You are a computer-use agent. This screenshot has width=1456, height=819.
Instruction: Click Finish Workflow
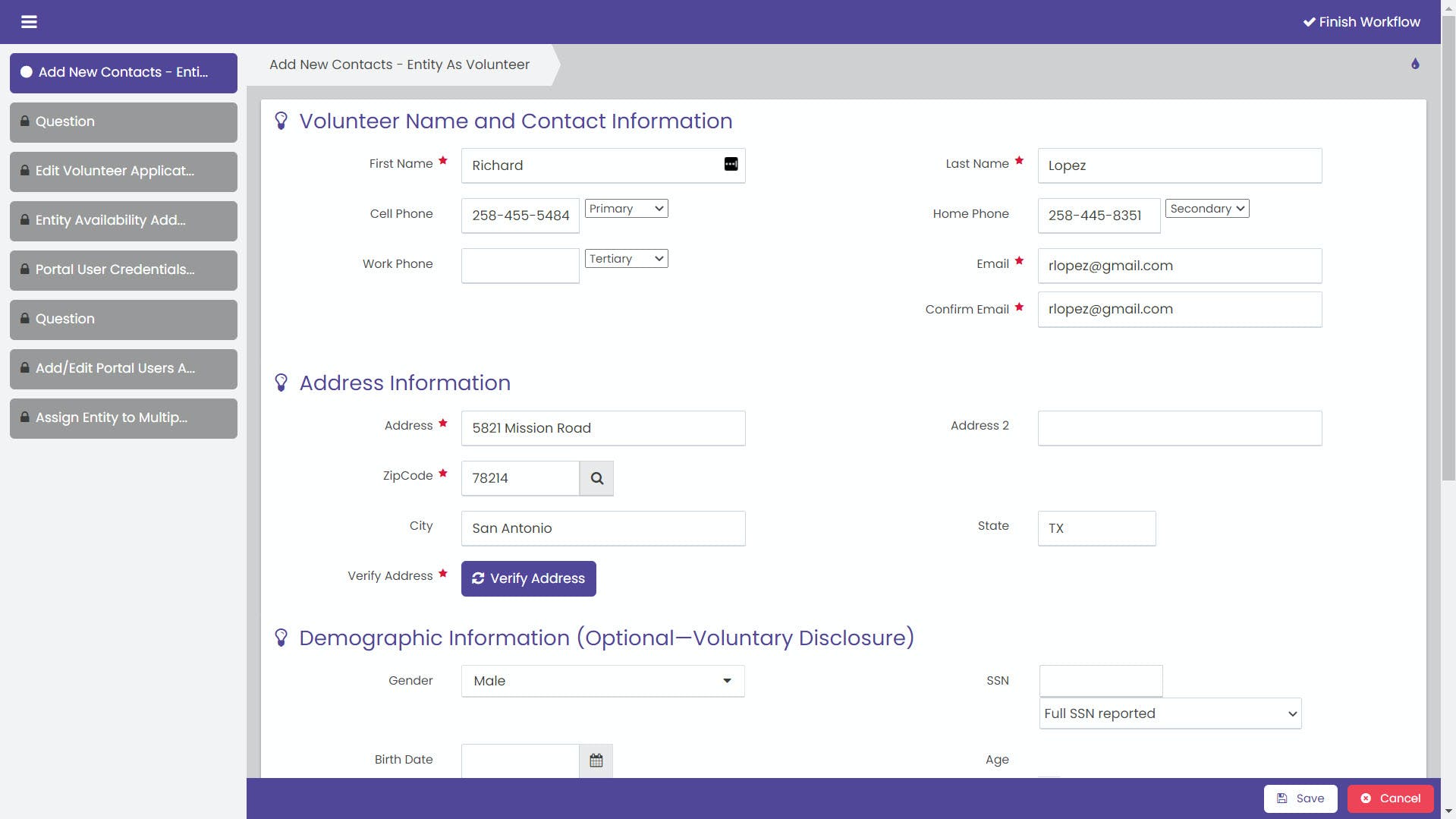[1361, 22]
